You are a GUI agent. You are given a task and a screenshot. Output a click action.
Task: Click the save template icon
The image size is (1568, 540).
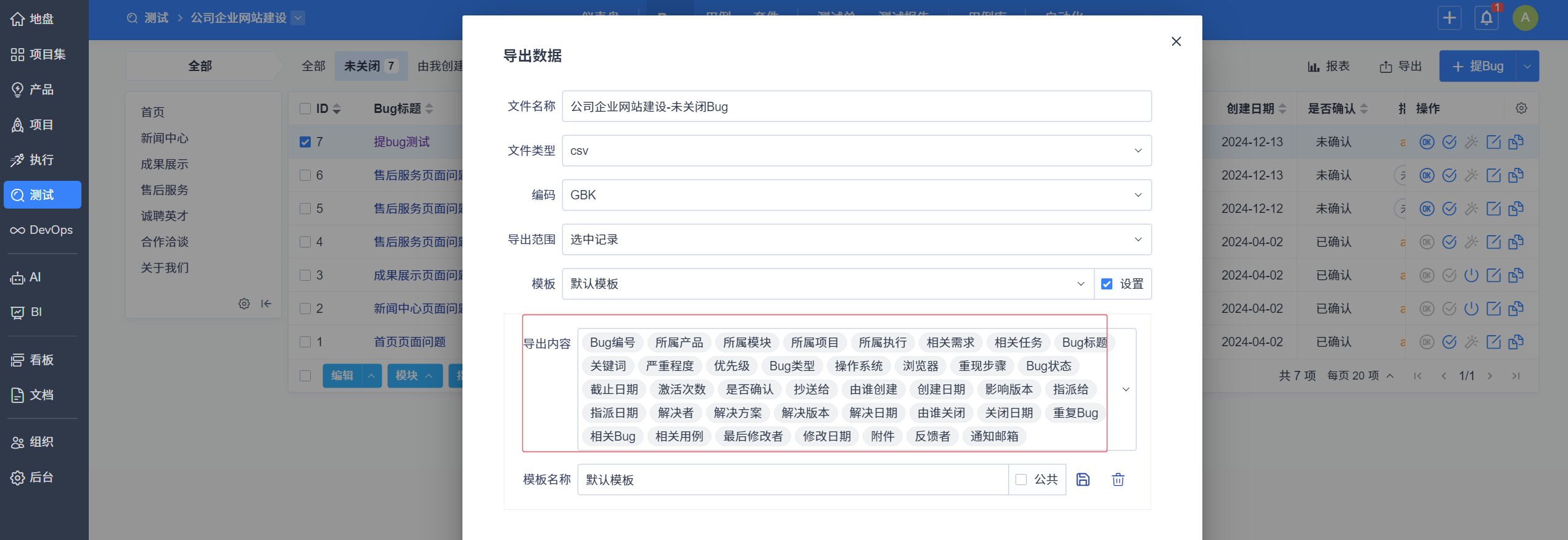click(1083, 480)
